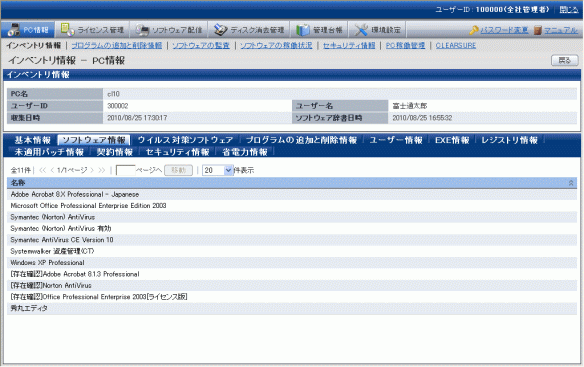
Task: Switch to 省電力情報 tab
Action: click(245, 152)
